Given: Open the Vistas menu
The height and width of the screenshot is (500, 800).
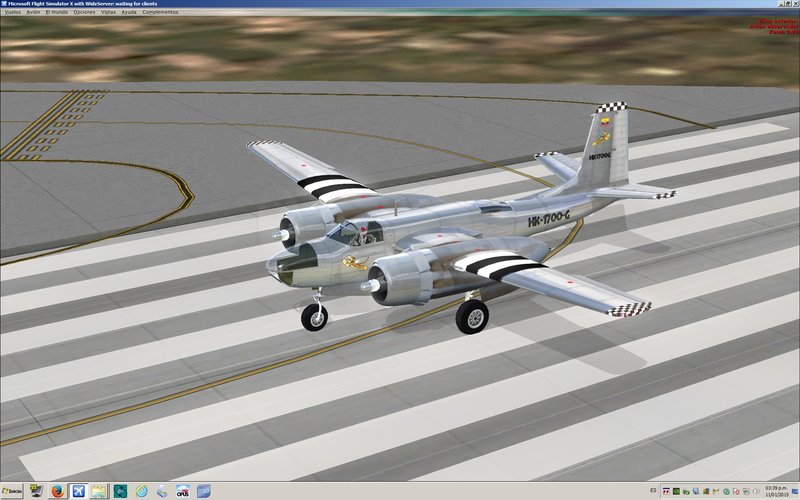Looking at the screenshot, I should pos(108,12).
